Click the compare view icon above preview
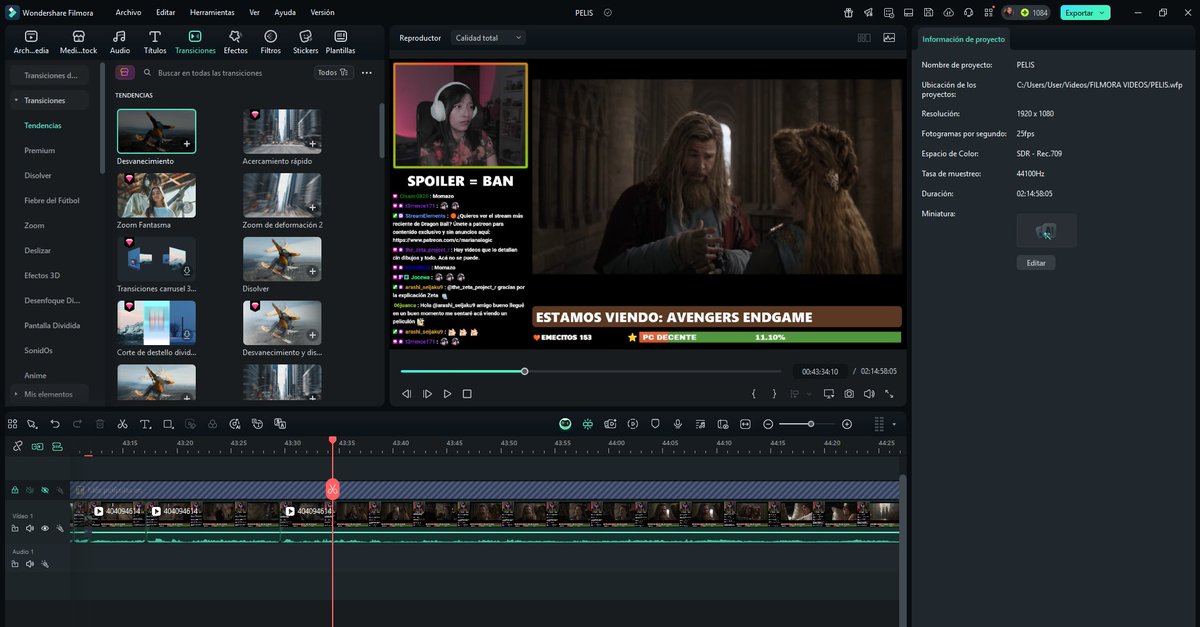 (x=864, y=38)
